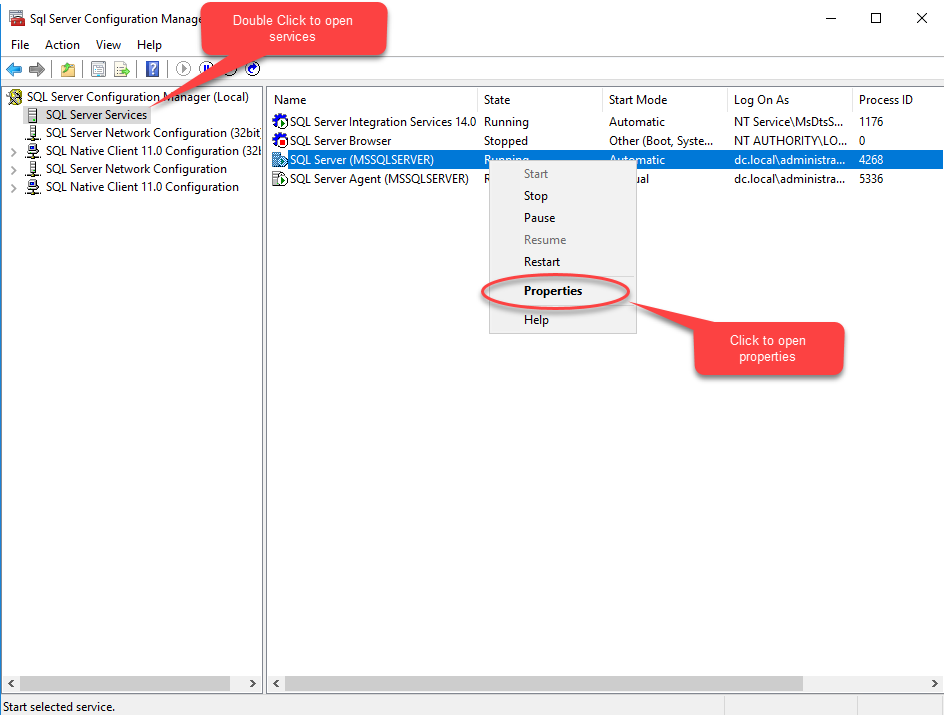Click the services list scrollbar right arrow
This screenshot has height=715, width=944.
click(x=934, y=684)
